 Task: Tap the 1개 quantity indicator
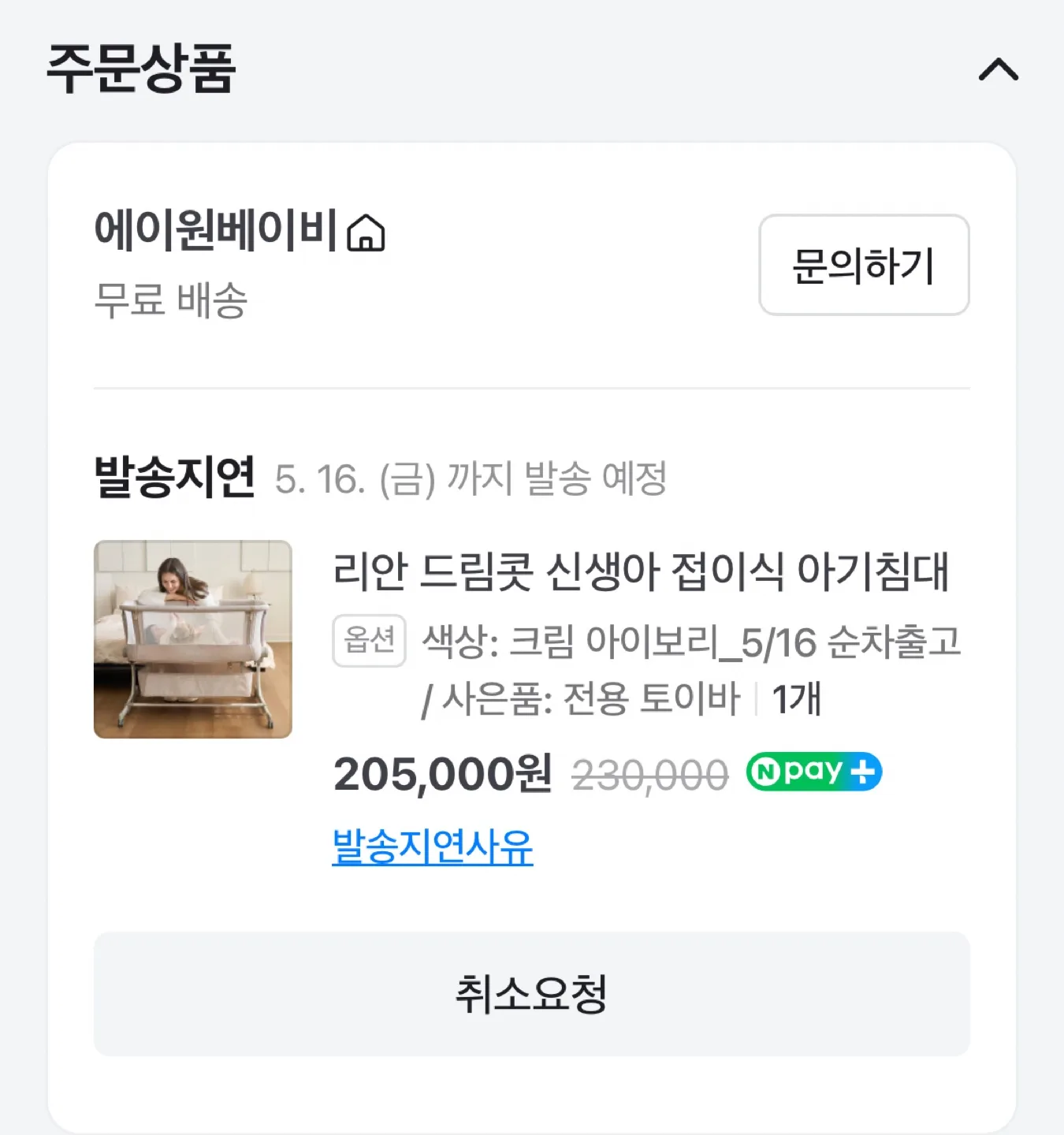click(797, 699)
